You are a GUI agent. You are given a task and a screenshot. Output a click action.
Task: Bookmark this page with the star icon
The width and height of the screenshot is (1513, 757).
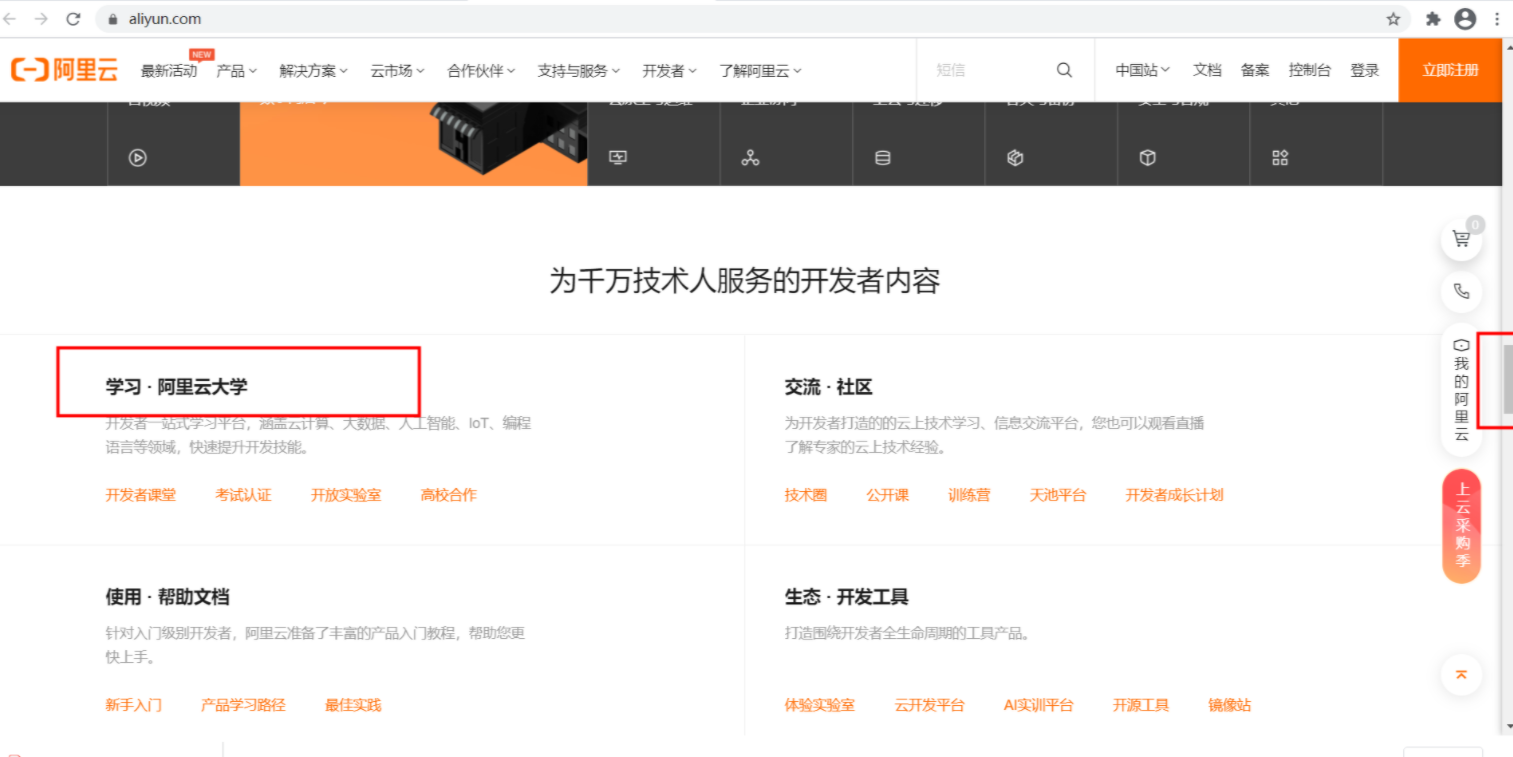pos(1393,19)
